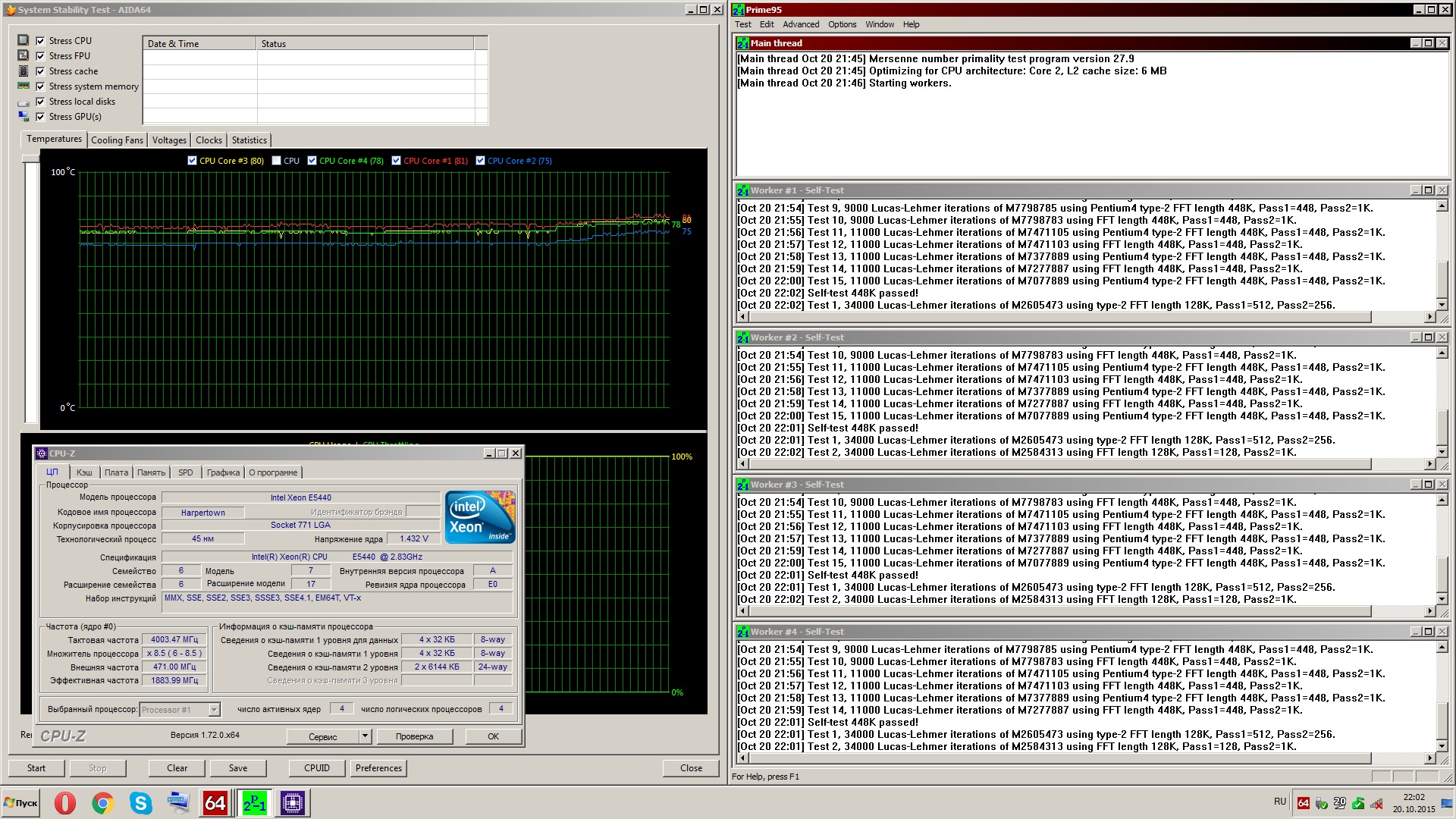The image size is (1456, 819).
Task: Open the Сервис button dropdown arrow
Action: tap(365, 736)
